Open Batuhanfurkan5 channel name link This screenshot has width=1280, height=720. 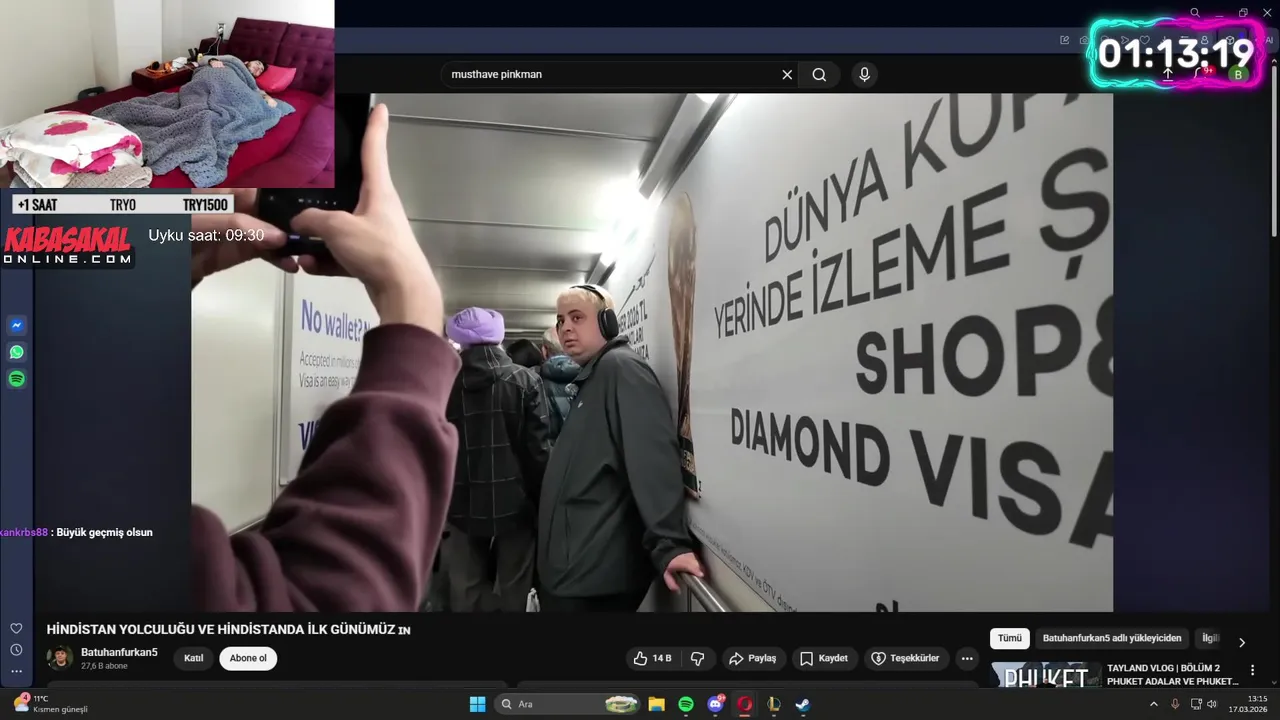(119, 652)
